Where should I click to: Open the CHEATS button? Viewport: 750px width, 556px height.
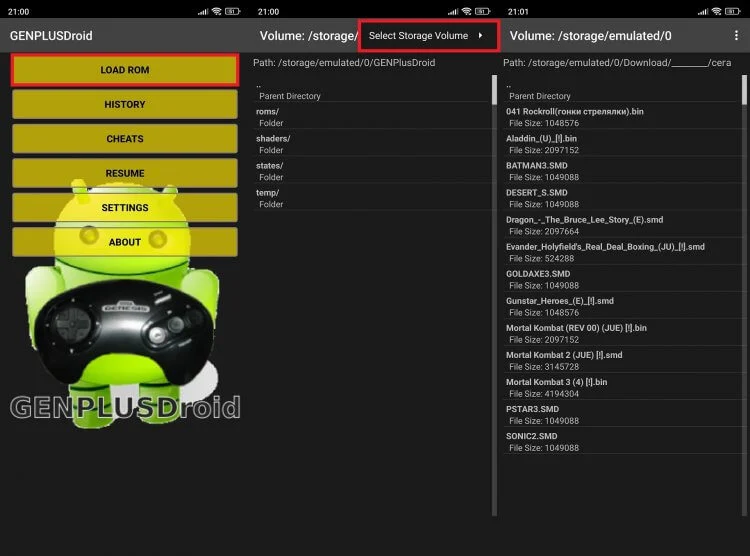coord(124,139)
